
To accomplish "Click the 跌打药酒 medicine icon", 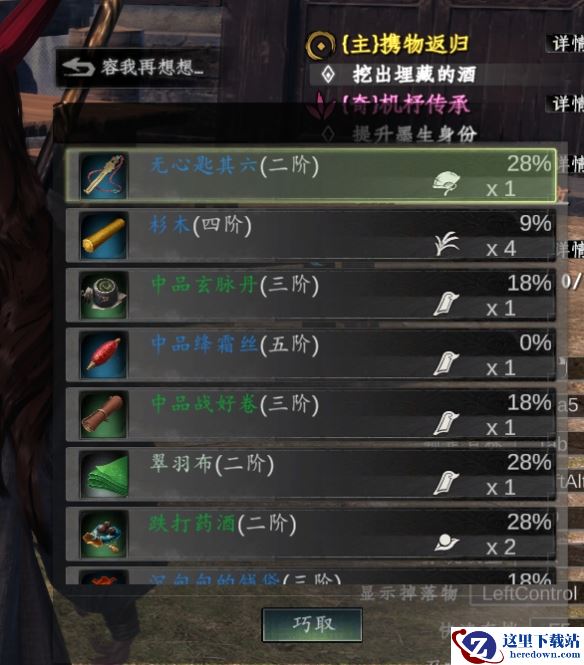I will coord(103,534).
